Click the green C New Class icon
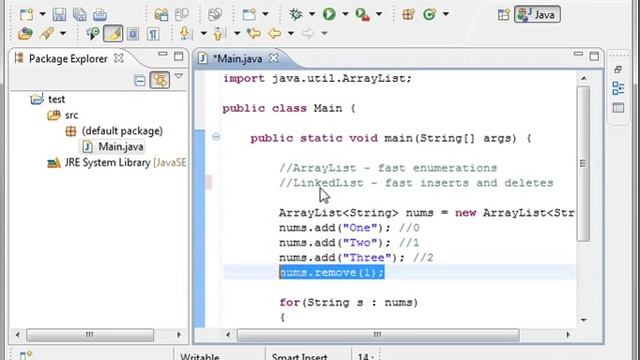640x360 pixels. (429, 15)
